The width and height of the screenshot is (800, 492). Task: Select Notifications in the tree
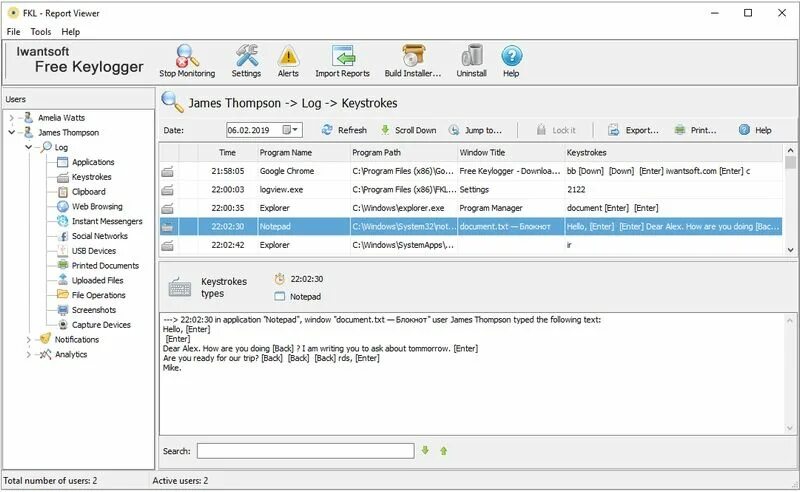[x=77, y=340]
